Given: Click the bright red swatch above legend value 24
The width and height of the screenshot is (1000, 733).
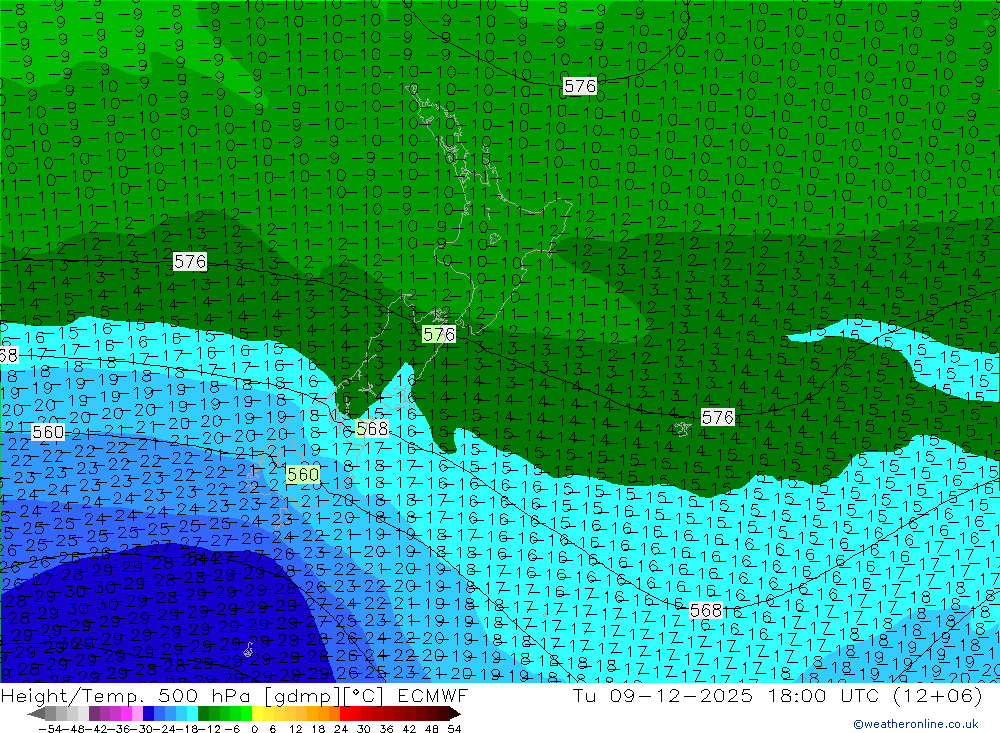Looking at the screenshot, I should (x=345, y=713).
